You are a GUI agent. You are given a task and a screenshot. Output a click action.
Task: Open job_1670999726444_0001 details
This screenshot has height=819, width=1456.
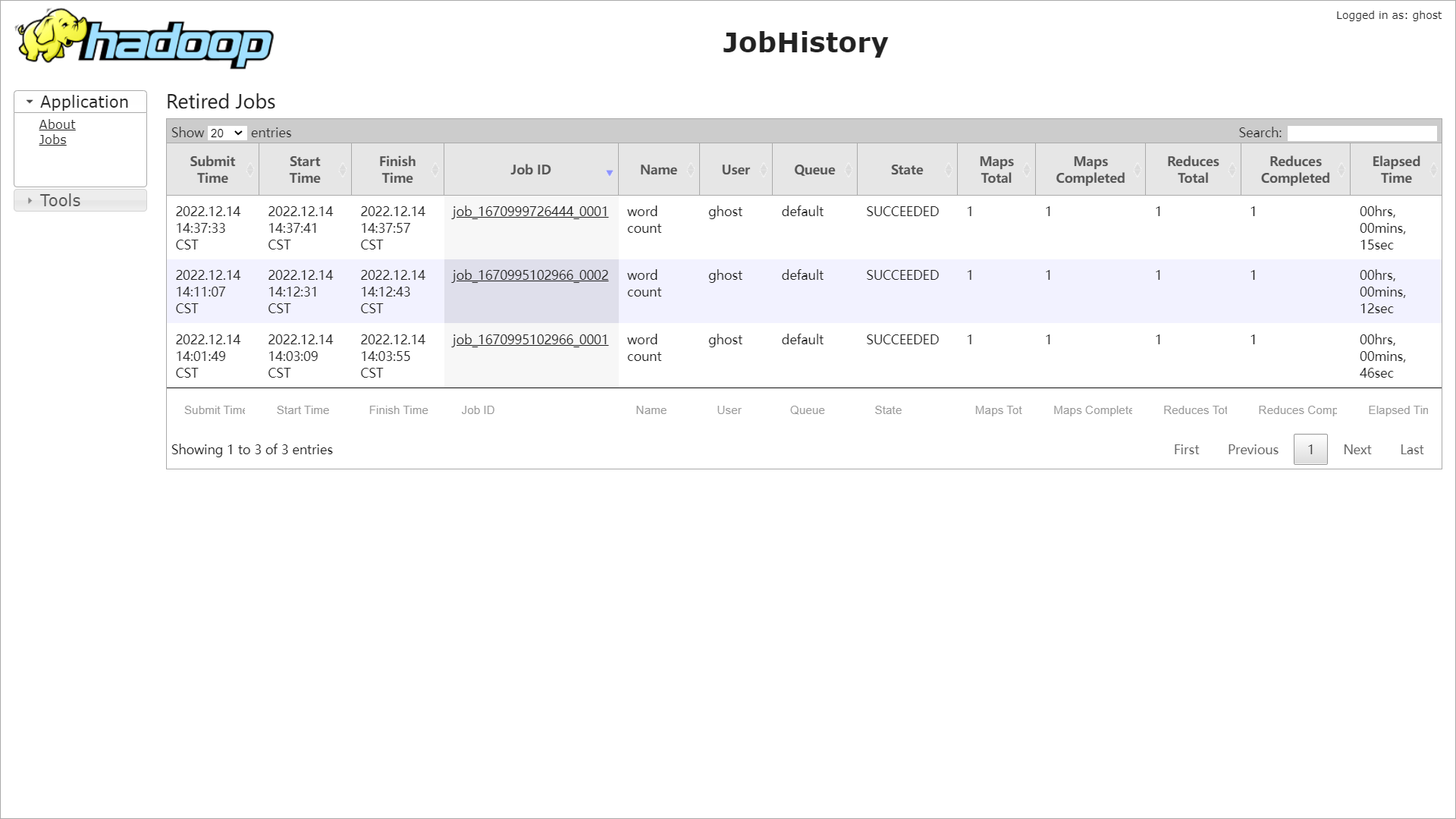530,212
